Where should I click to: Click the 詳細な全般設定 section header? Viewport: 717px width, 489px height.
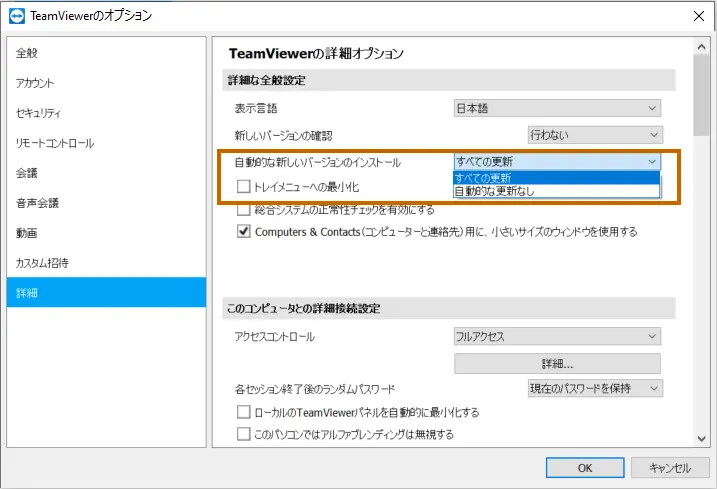[449, 81]
